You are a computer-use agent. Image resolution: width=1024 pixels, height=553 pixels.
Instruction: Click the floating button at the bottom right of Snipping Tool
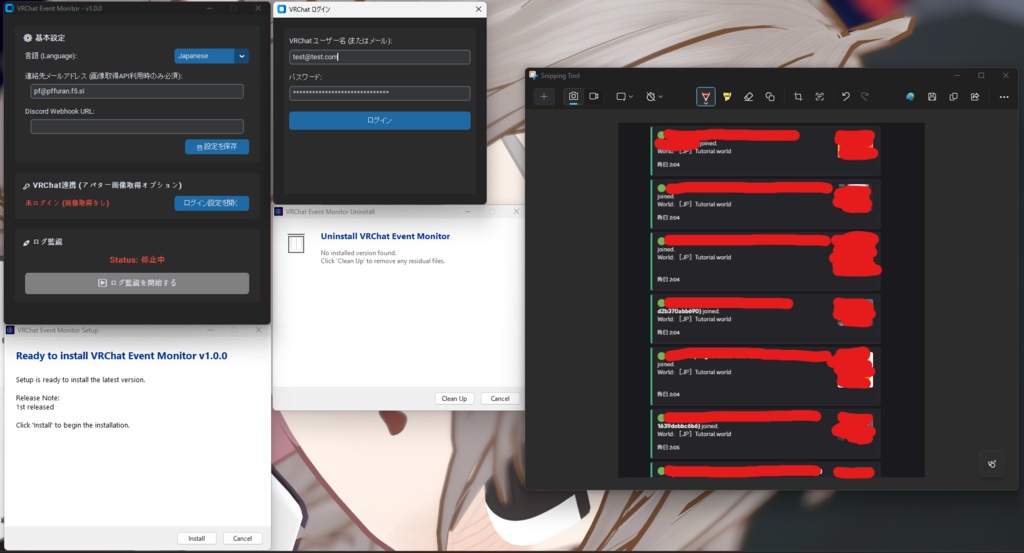coord(992,464)
